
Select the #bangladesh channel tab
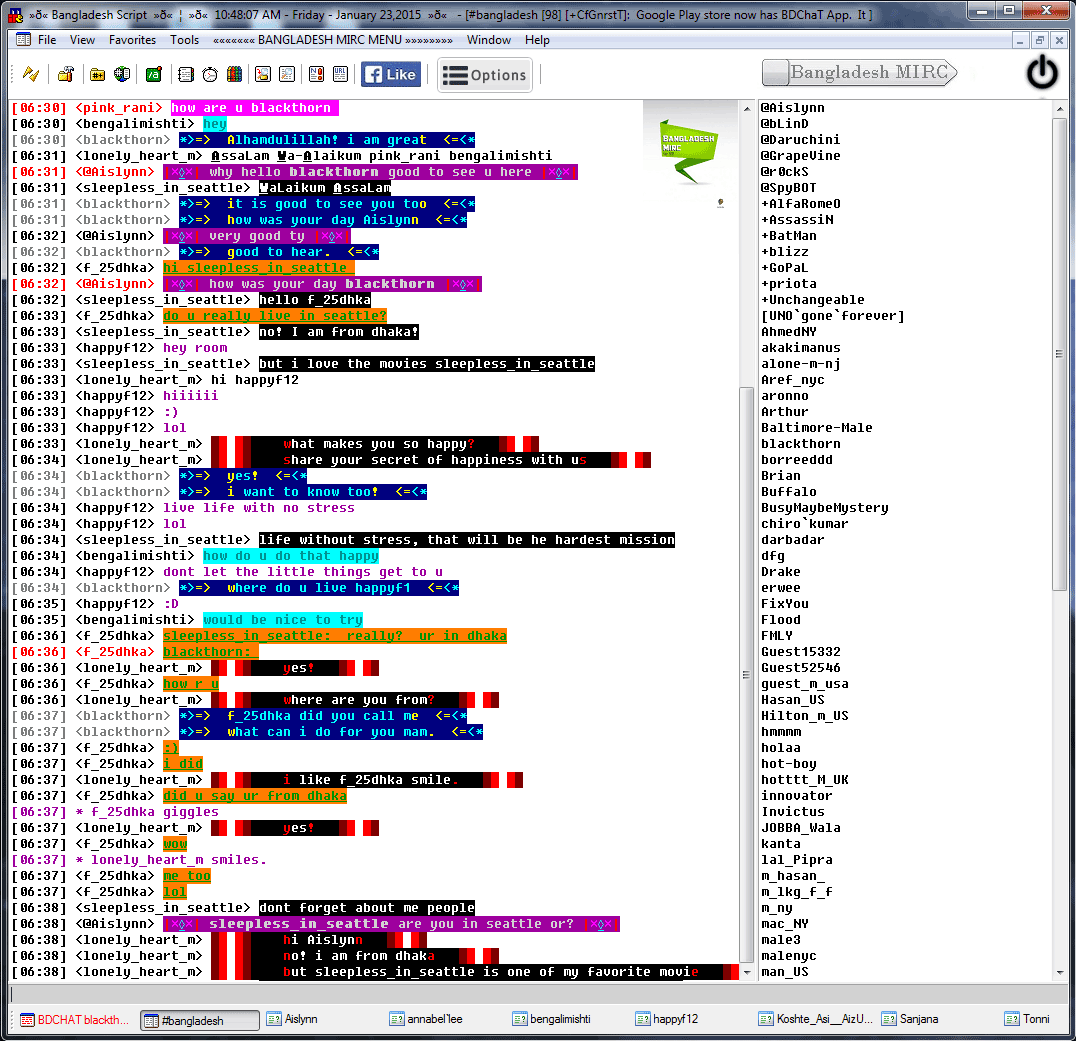pyautogui.click(x=200, y=1020)
